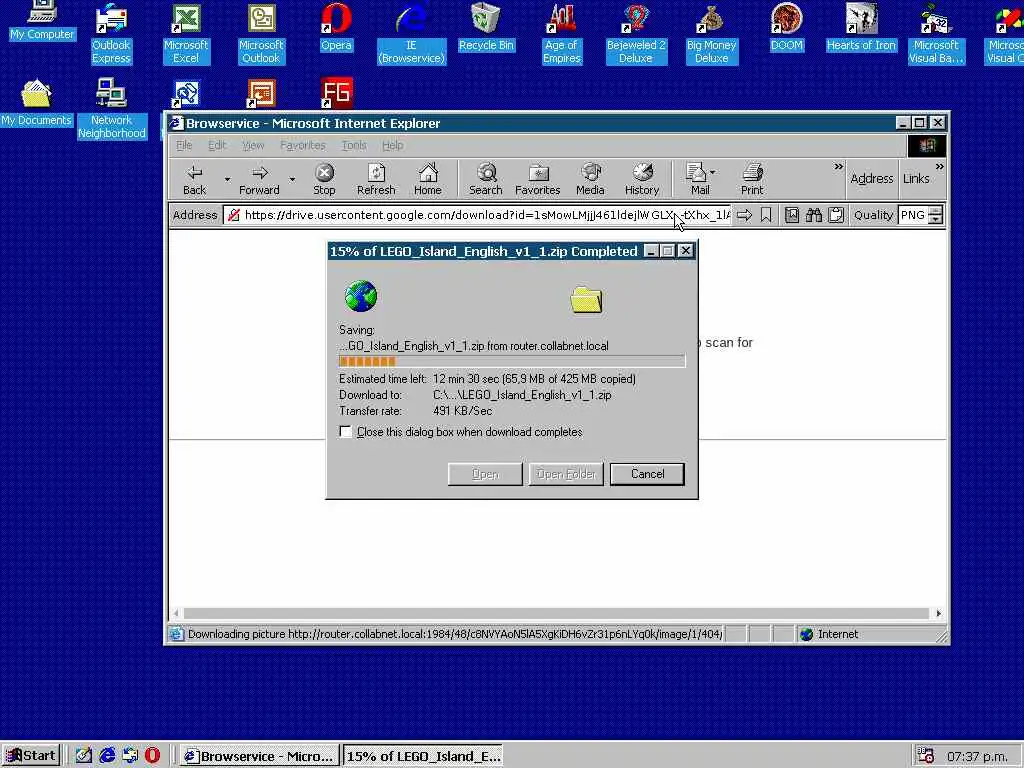The image size is (1024, 768).
Task: Refresh the current page
Action: (x=376, y=179)
